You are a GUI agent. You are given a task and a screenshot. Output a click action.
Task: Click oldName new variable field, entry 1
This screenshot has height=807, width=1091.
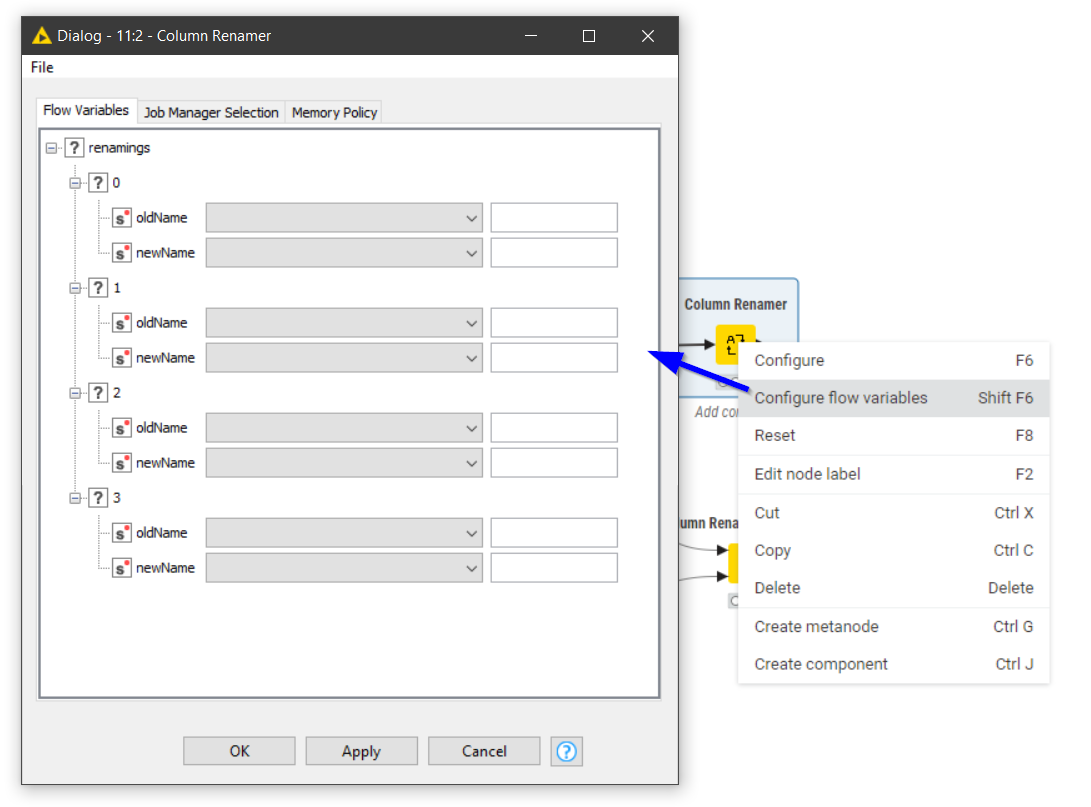click(x=554, y=323)
